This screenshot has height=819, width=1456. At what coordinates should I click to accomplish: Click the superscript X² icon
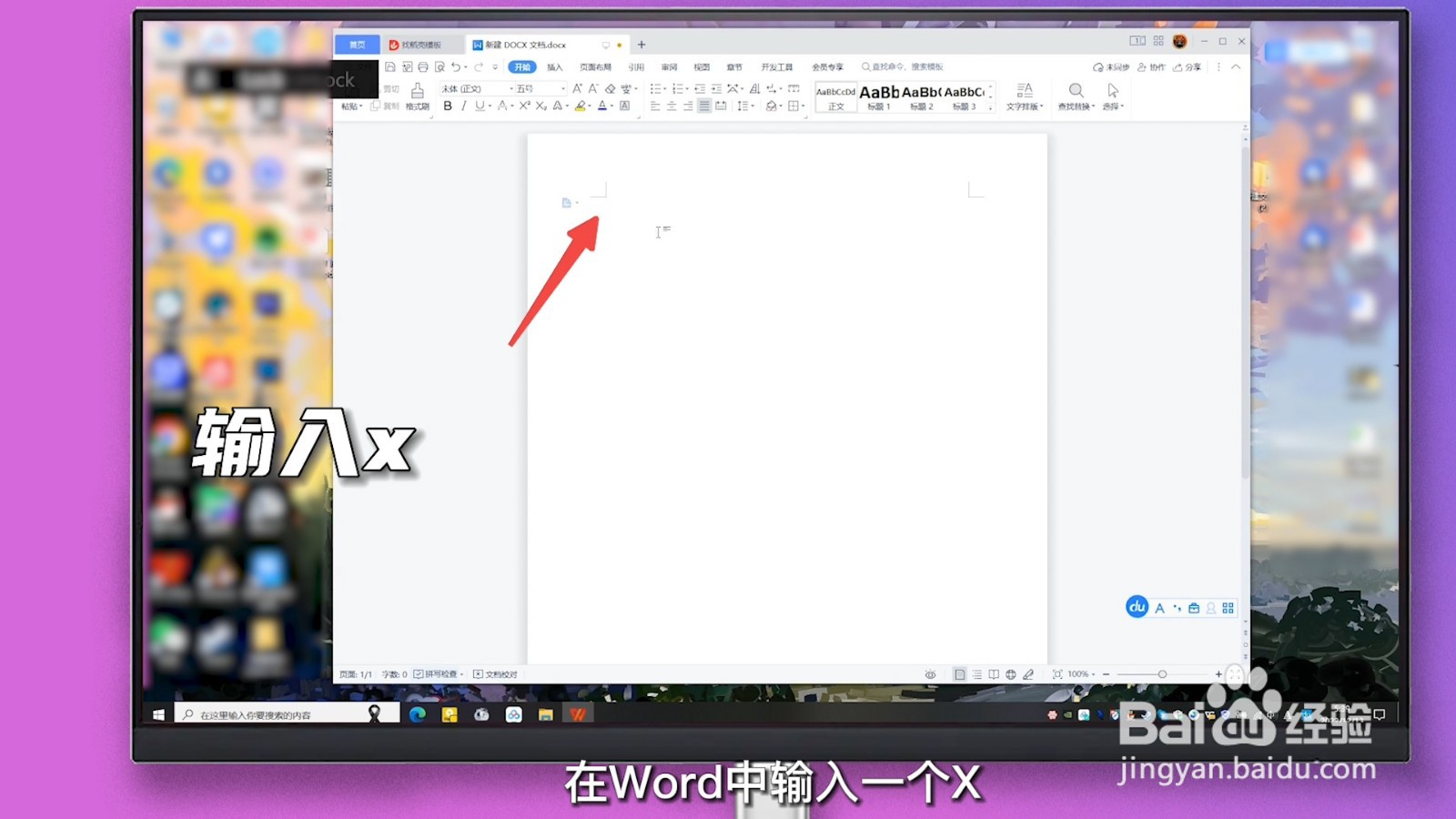pos(525,106)
